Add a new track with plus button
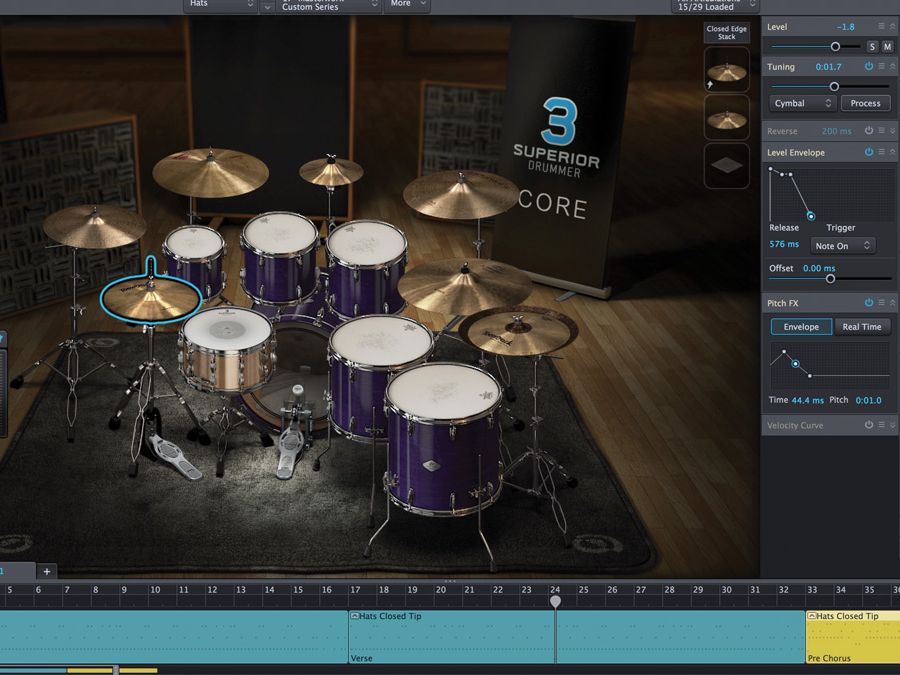 click(47, 571)
